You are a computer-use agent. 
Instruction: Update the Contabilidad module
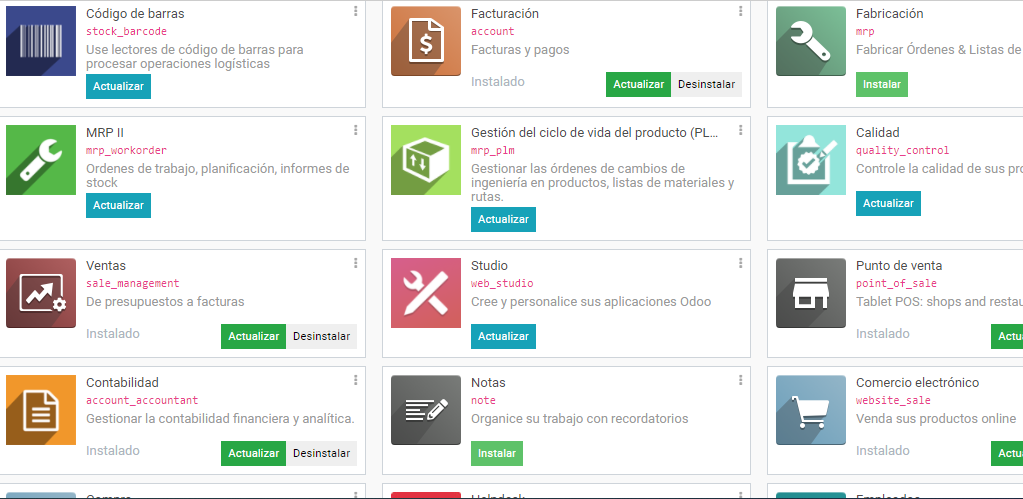tap(253, 453)
